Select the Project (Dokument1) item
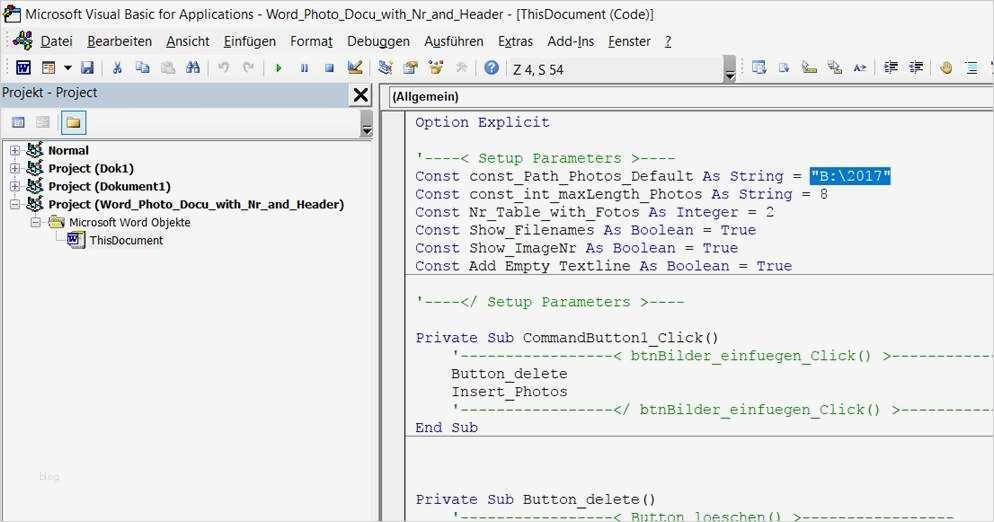Viewport: 994px width, 522px height. pyautogui.click(x=110, y=186)
